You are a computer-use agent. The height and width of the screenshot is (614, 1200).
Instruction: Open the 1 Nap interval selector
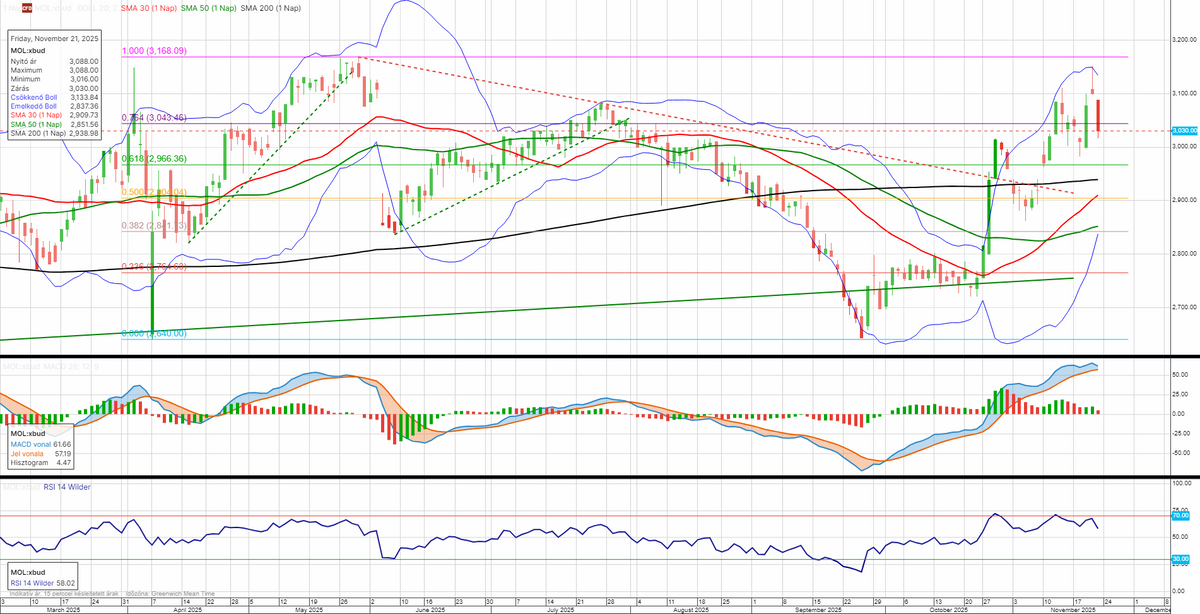pyautogui.click(x=9, y=7)
